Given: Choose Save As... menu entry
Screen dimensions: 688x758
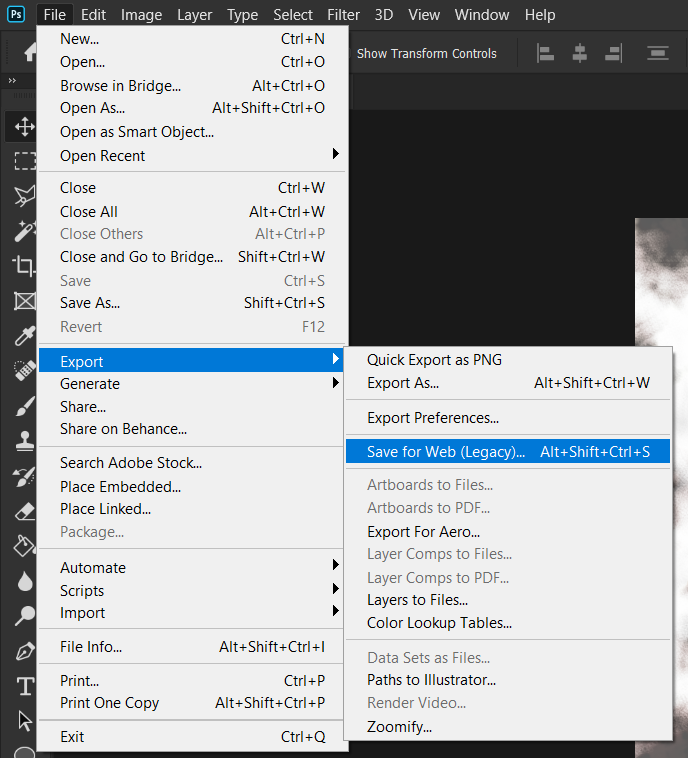Looking at the screenshot, I should pyautogui.click(x=192, y=303).
